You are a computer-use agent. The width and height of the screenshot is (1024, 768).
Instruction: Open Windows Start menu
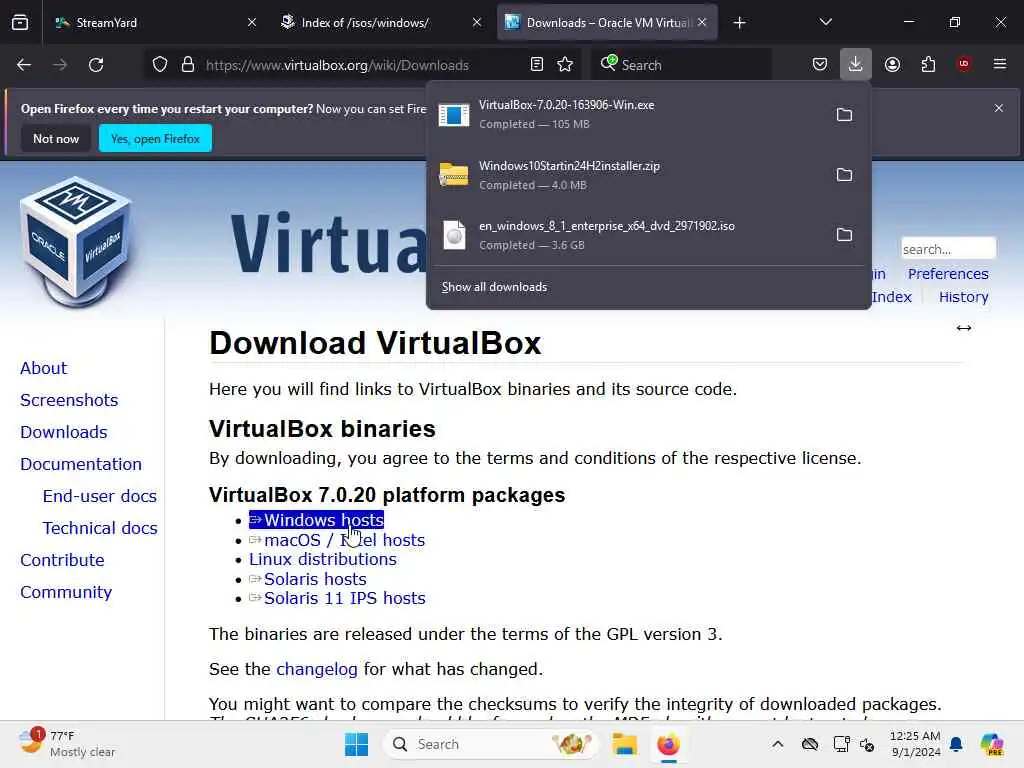[x=357, y=744]
